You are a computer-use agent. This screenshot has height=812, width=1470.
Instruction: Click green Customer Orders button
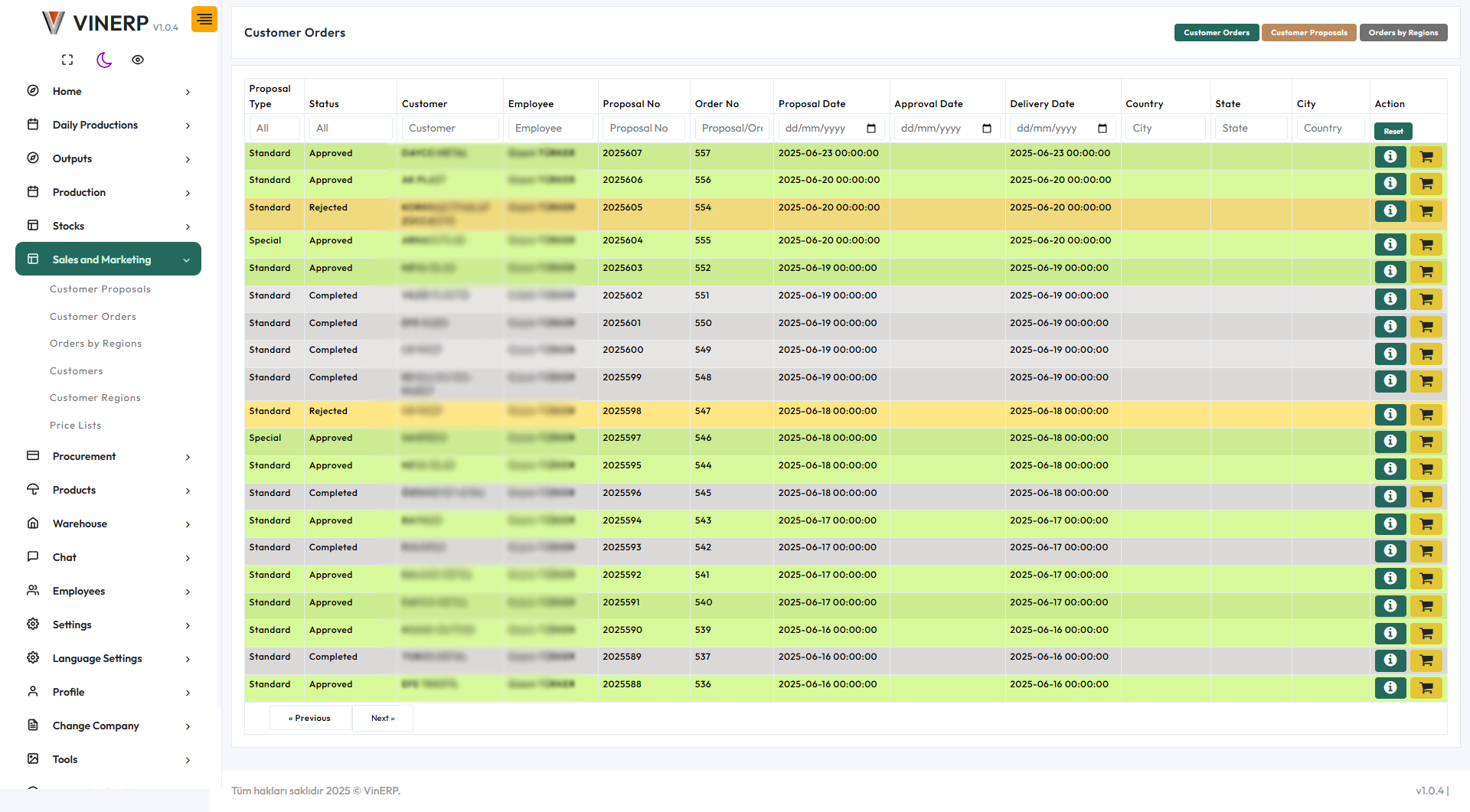click(1217, 32)
